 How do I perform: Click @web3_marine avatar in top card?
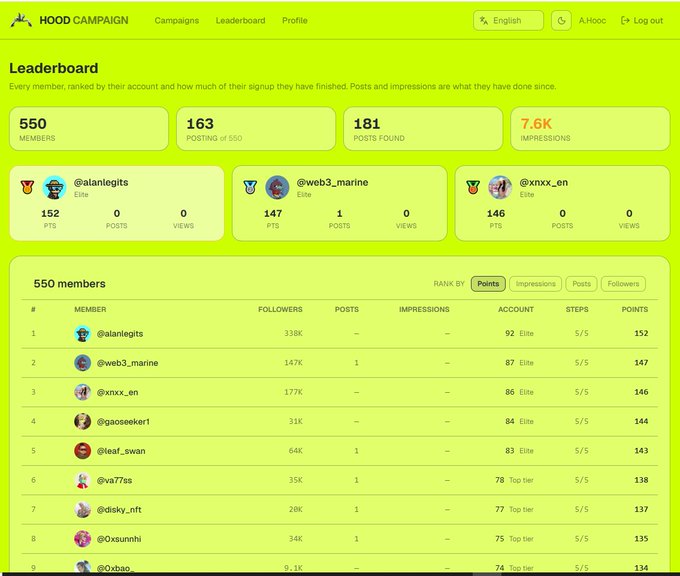(x=277, y=187)
